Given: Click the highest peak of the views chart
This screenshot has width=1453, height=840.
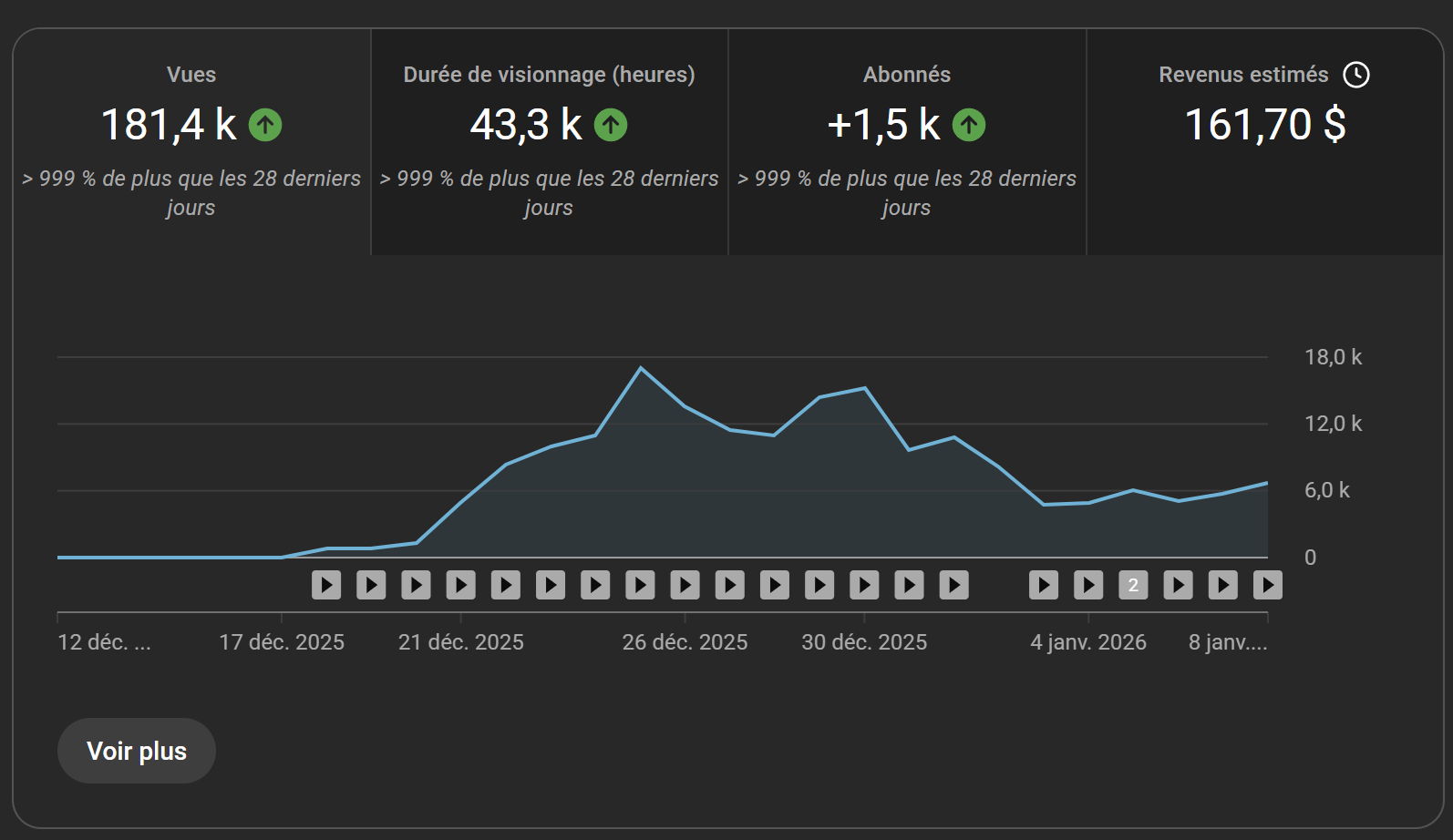Looking at the screenshot, I should (641, 368).
